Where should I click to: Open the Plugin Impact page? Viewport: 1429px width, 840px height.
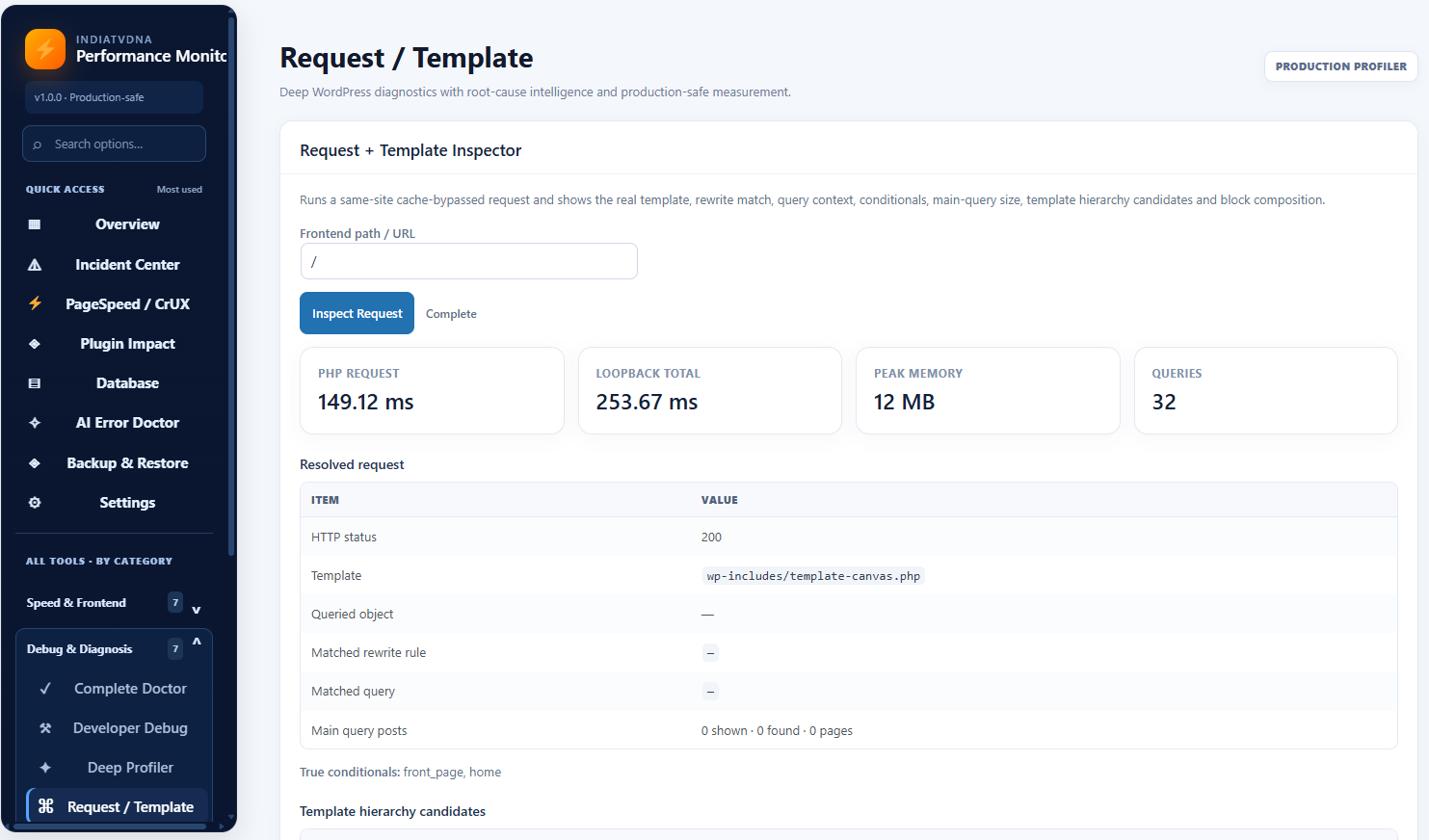click(x=114, y=344)
